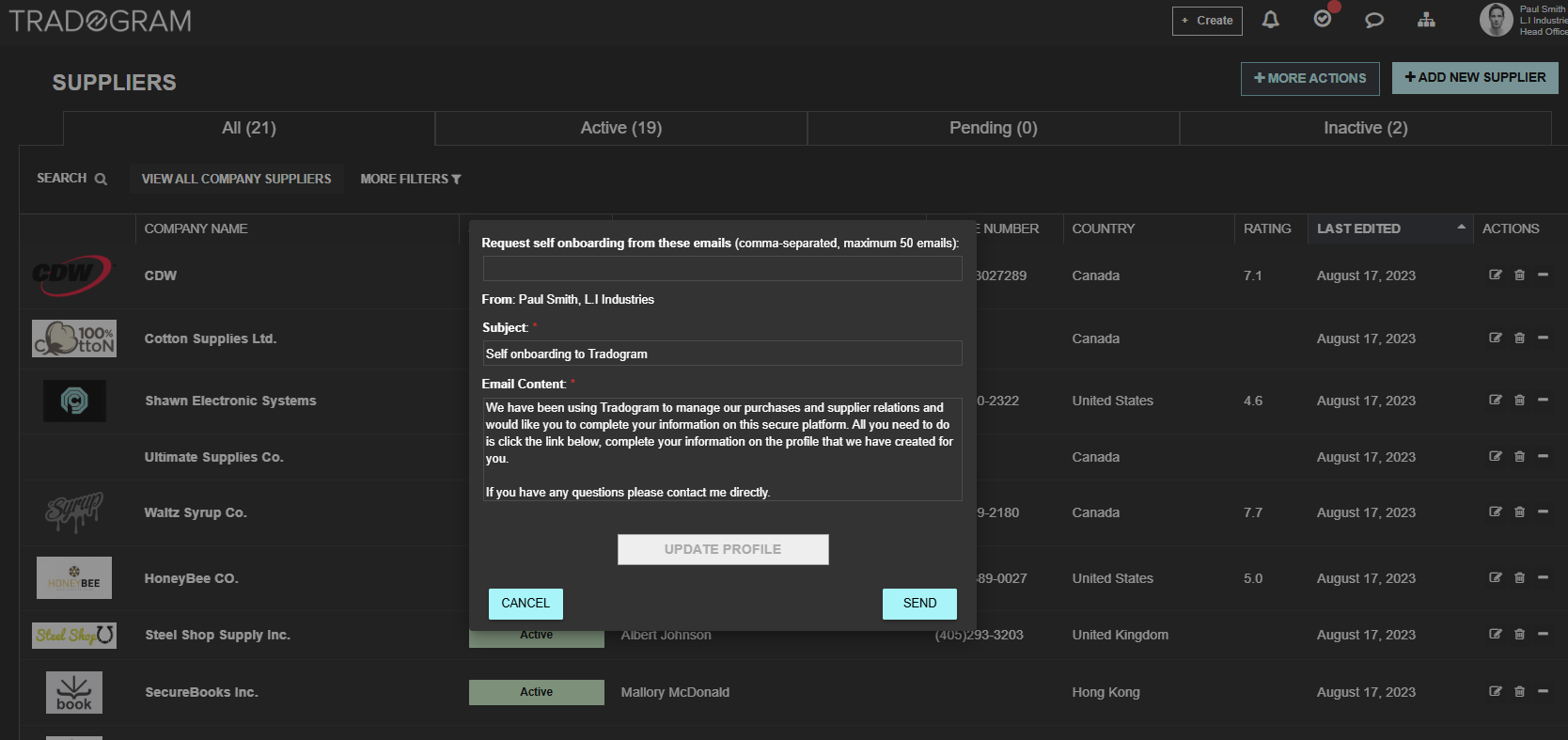This screenshot has height=740, width=1568.
Task: Open the notifications bell icon
Action: pos(1270,20)
